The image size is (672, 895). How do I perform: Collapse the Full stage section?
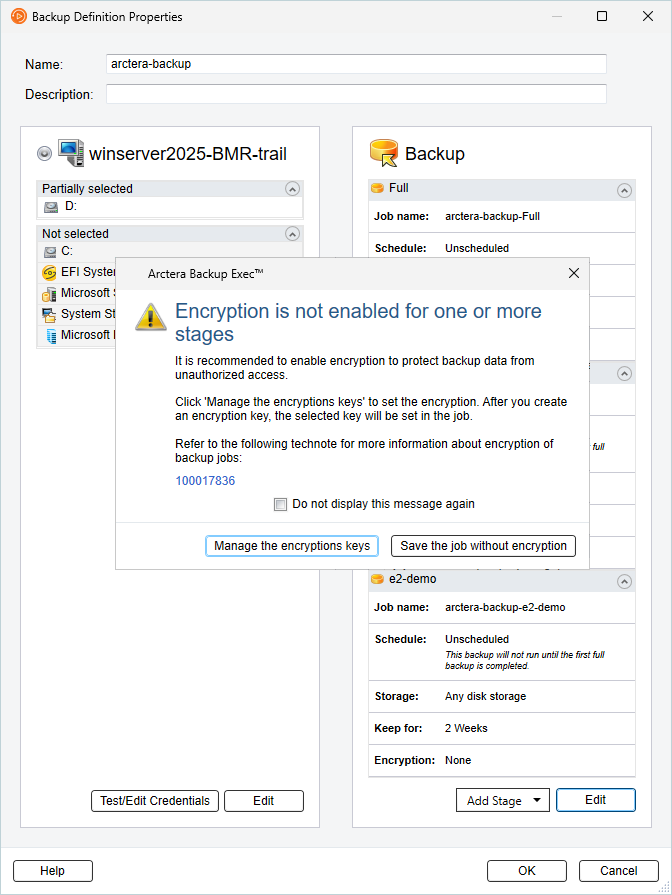click(625, 191)
